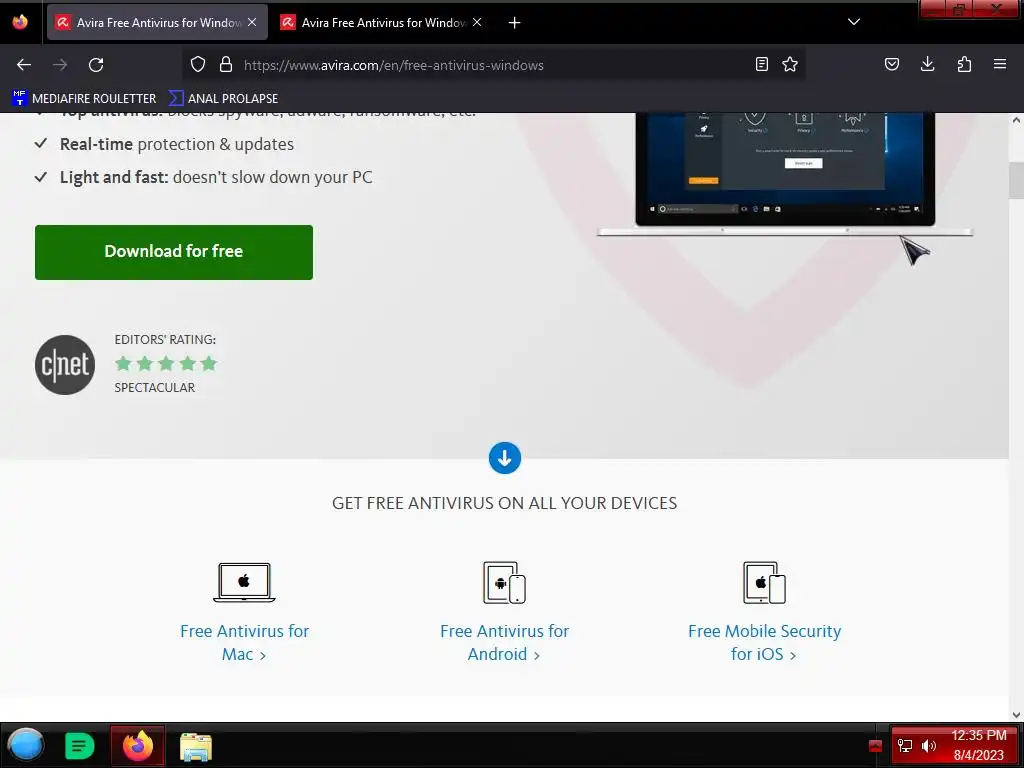Expand the list all tabs dropdown
The height and width of the screenshot is (768, 1024).
[854, 22]
